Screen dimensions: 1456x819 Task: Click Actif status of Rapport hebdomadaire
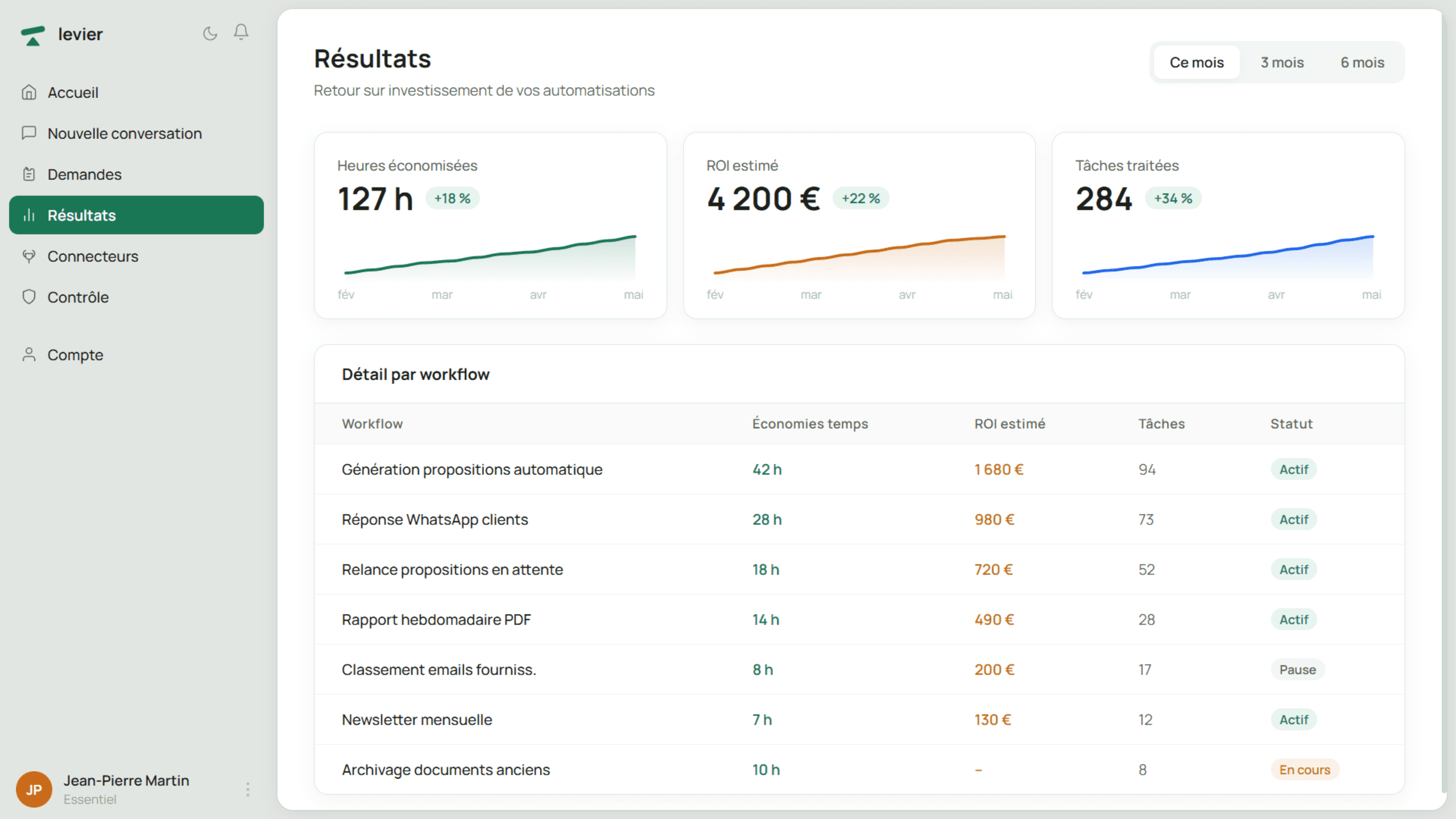coord(1293,619)
